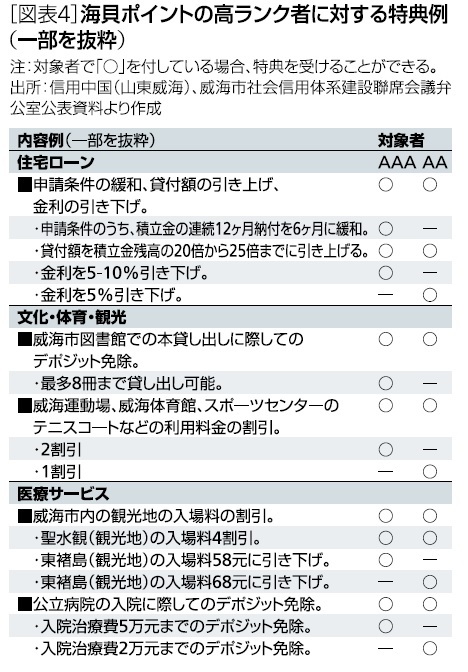Click the AAA circle for 最多8冊まで貸し出し可能

pos(386,383)
